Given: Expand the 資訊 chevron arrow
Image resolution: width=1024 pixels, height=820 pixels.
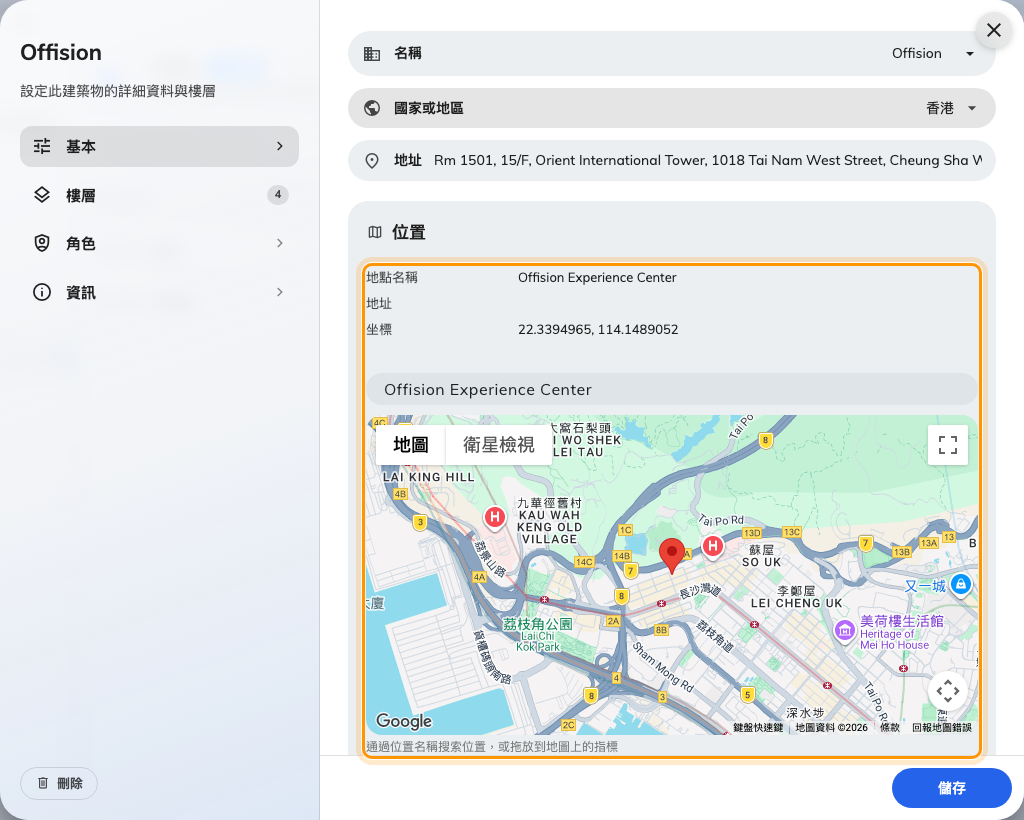Looking at the screenshot, I should (280, 292).
